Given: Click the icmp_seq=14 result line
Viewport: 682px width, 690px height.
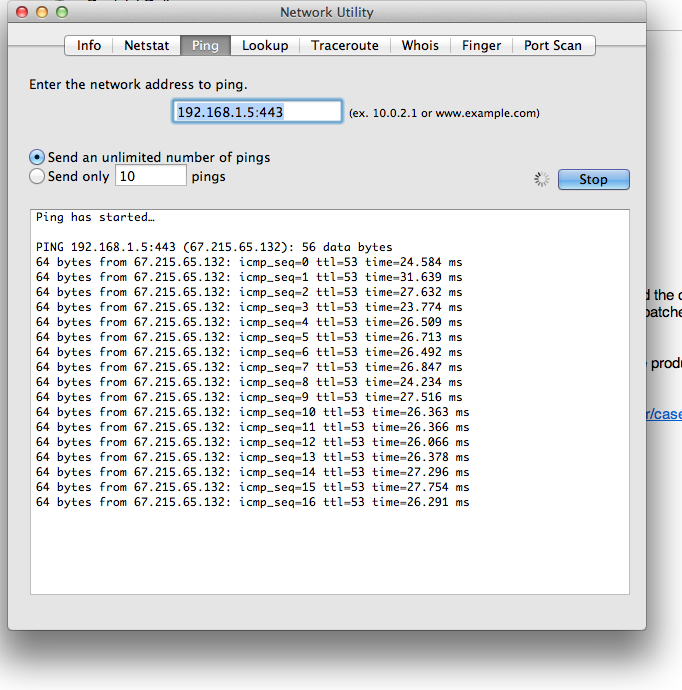Looking at the screenshot, I should [x=253, y=472].
